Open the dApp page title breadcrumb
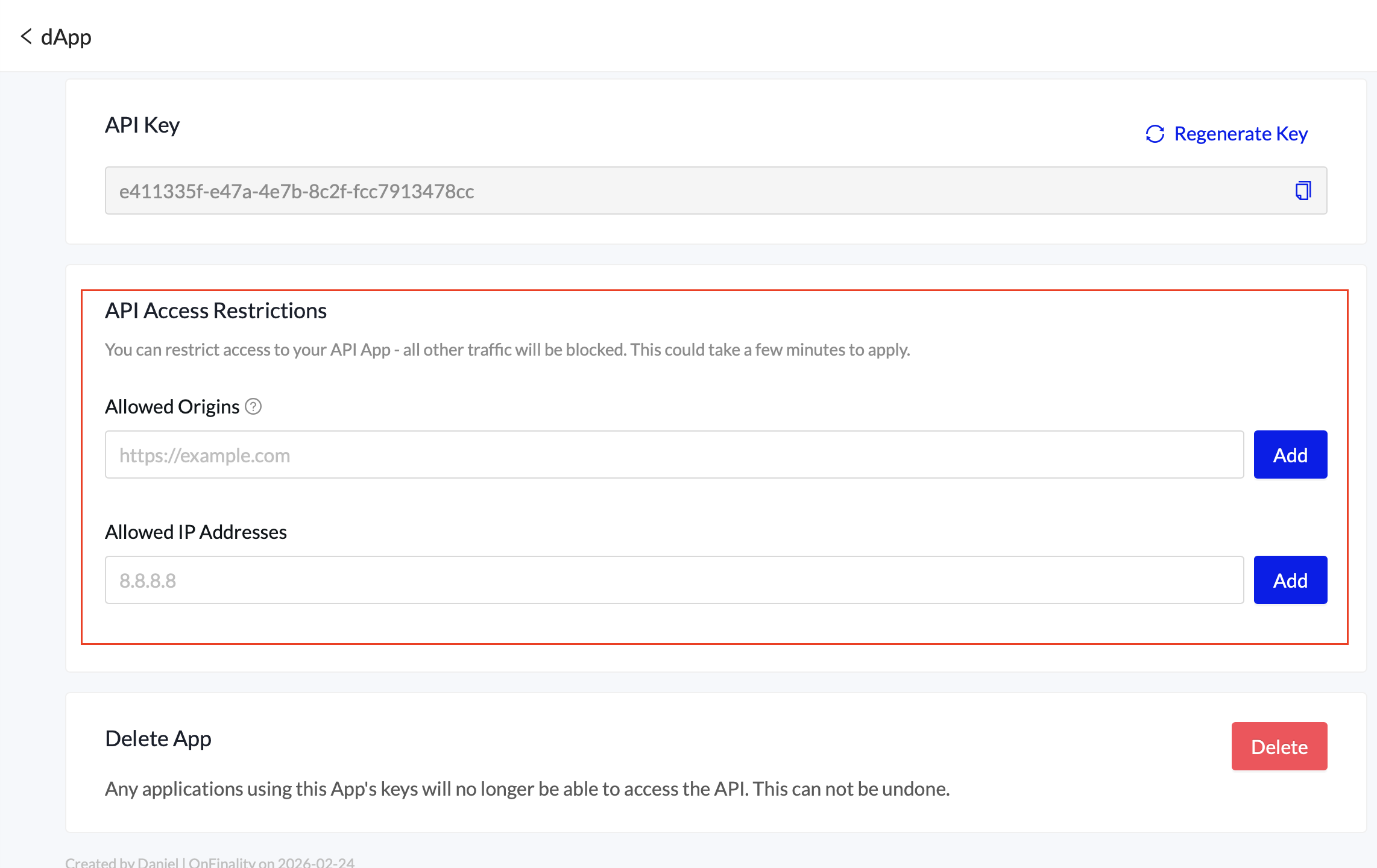The height and width of the screenshot is (868, 1377). tap(66, 37)
